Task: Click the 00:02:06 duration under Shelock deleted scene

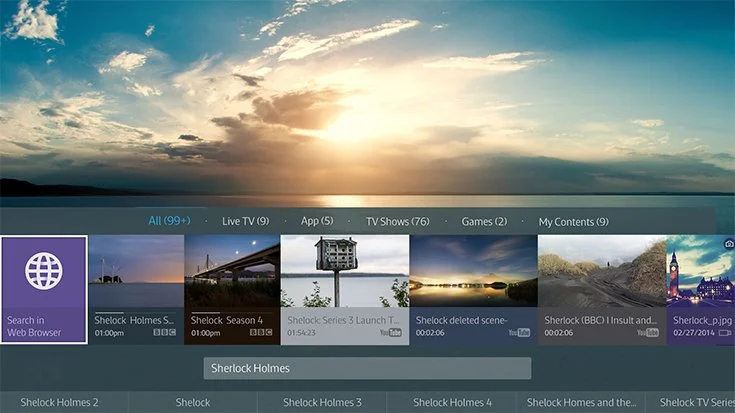Action: pyautogui.click(x=430, y=333)
